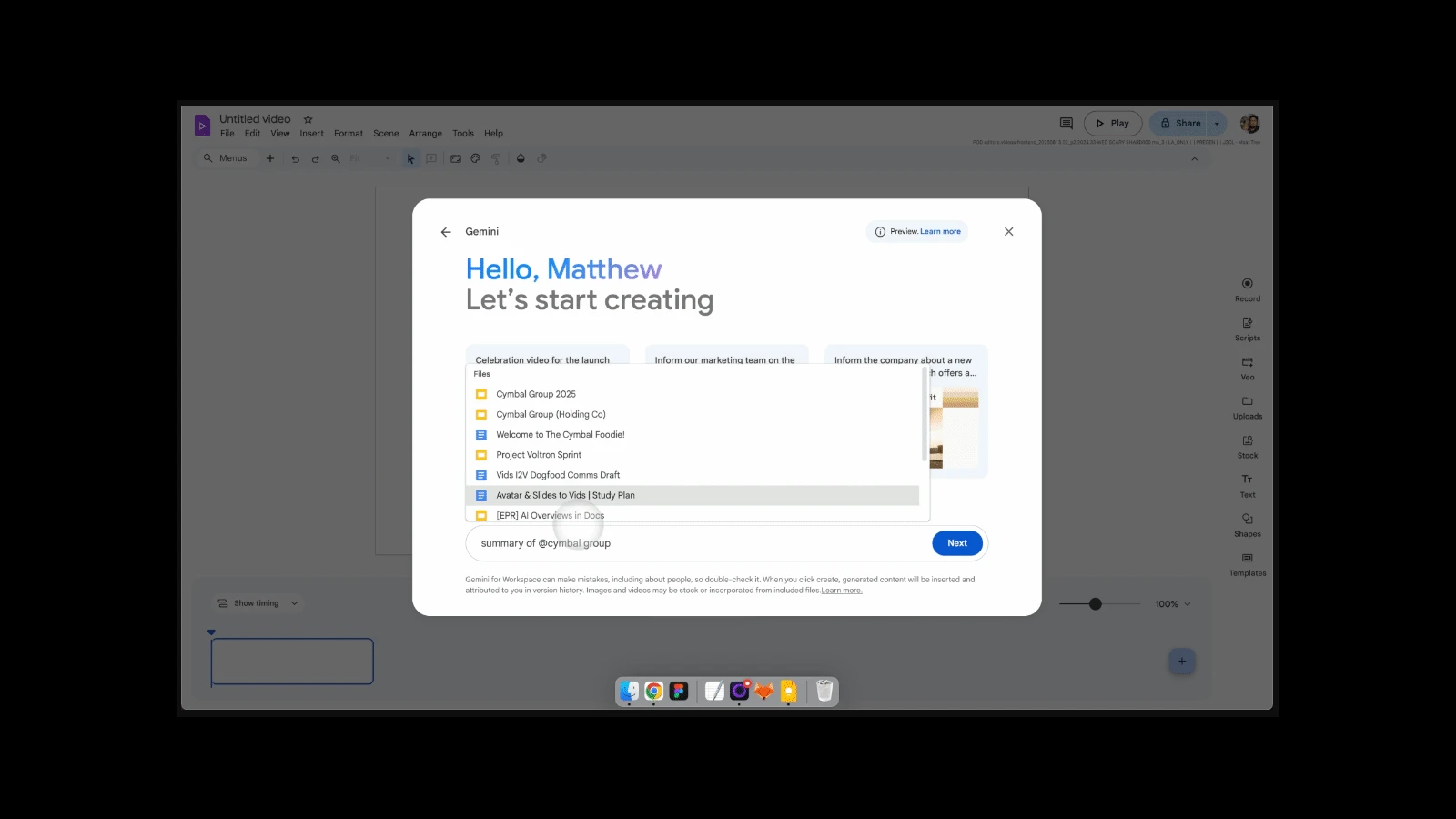
Task: Click the timeline zoom slider handle
Action: coord(1096,604)
